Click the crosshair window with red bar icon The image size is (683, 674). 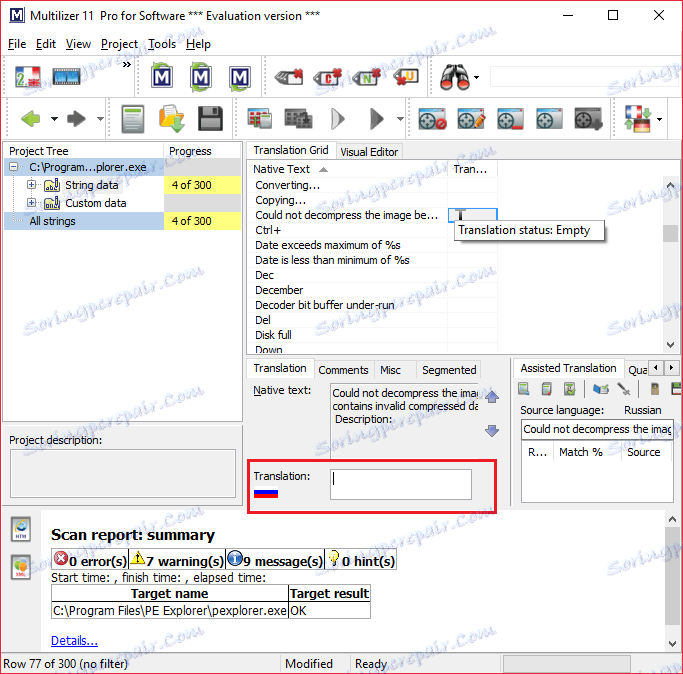tap(510, 119)
